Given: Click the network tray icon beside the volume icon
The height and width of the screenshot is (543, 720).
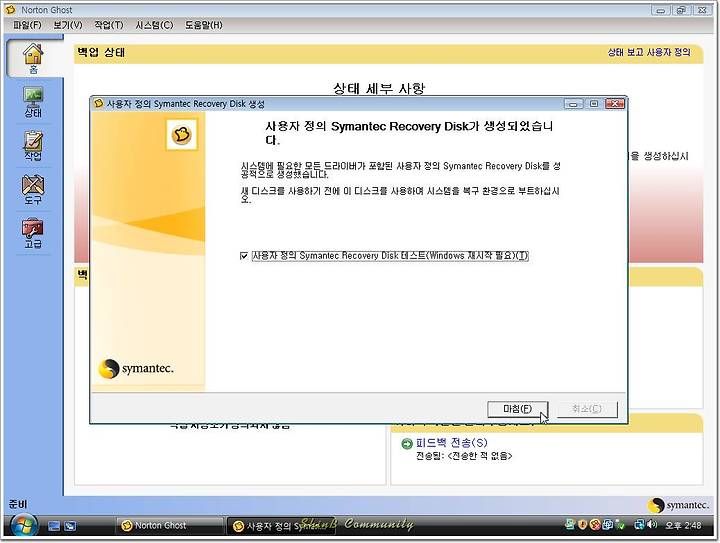Looking at the screenshot, I should click(x=639, y=525).
